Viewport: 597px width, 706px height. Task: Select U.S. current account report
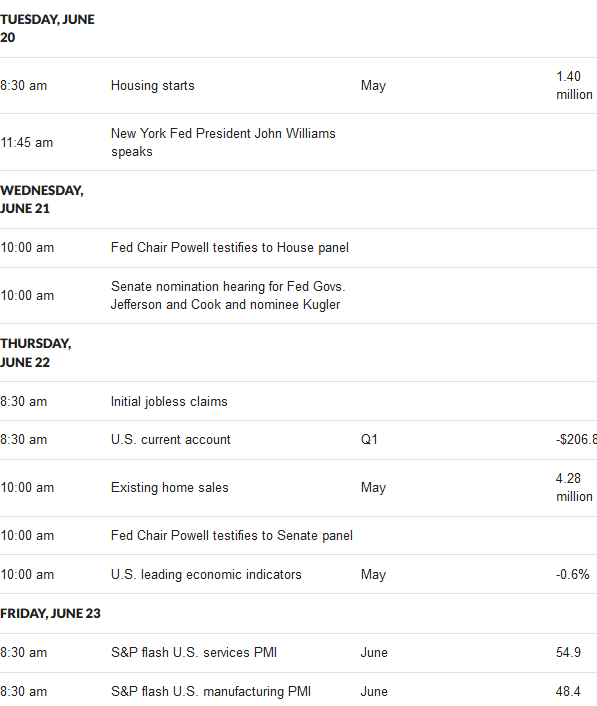[x=171, y=439]
